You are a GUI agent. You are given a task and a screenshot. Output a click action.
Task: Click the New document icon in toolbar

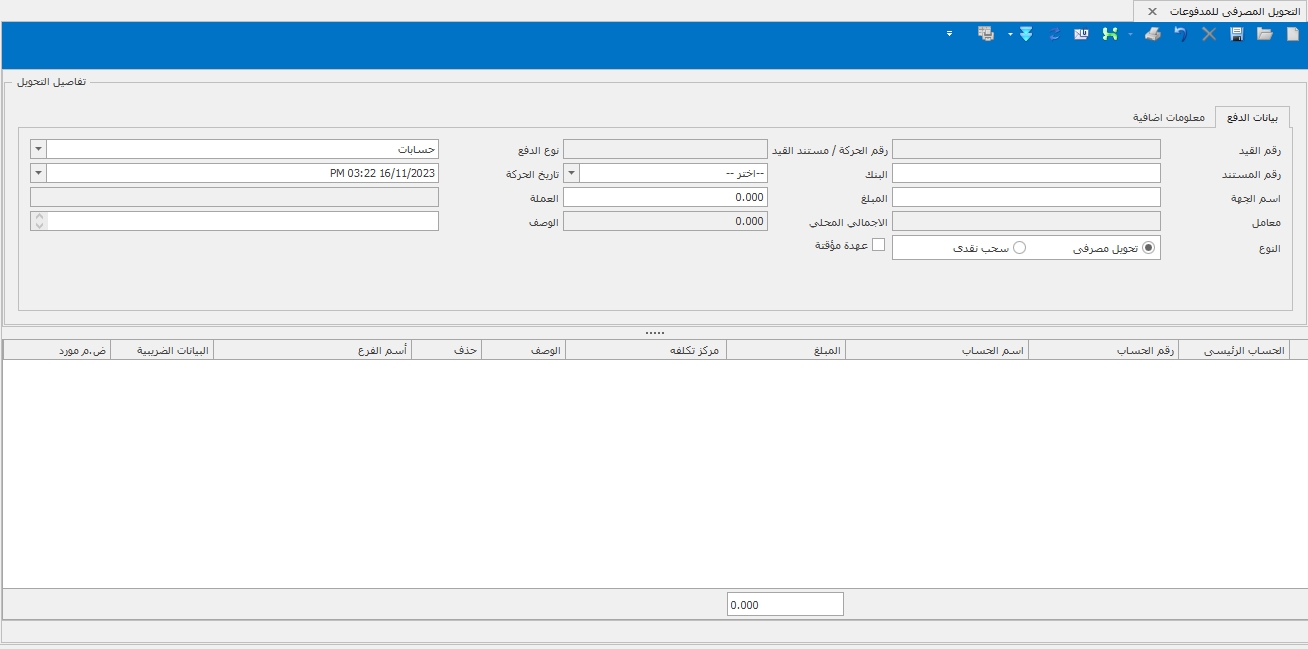1292,34
